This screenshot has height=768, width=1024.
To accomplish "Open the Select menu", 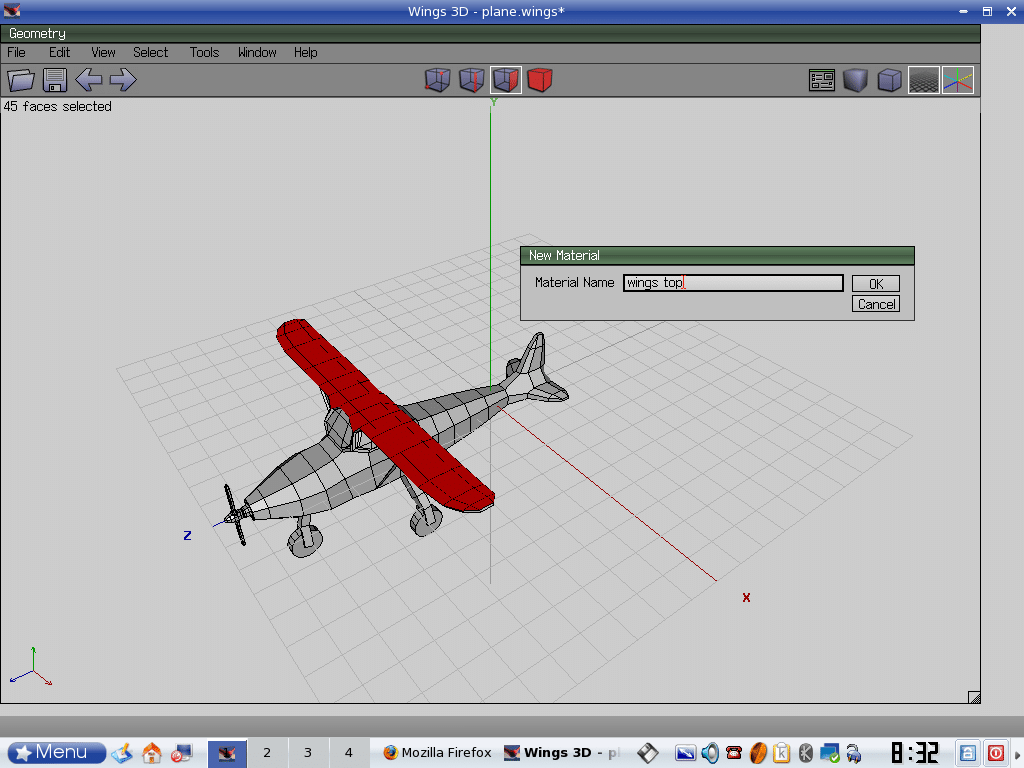I will coord(151,52).
